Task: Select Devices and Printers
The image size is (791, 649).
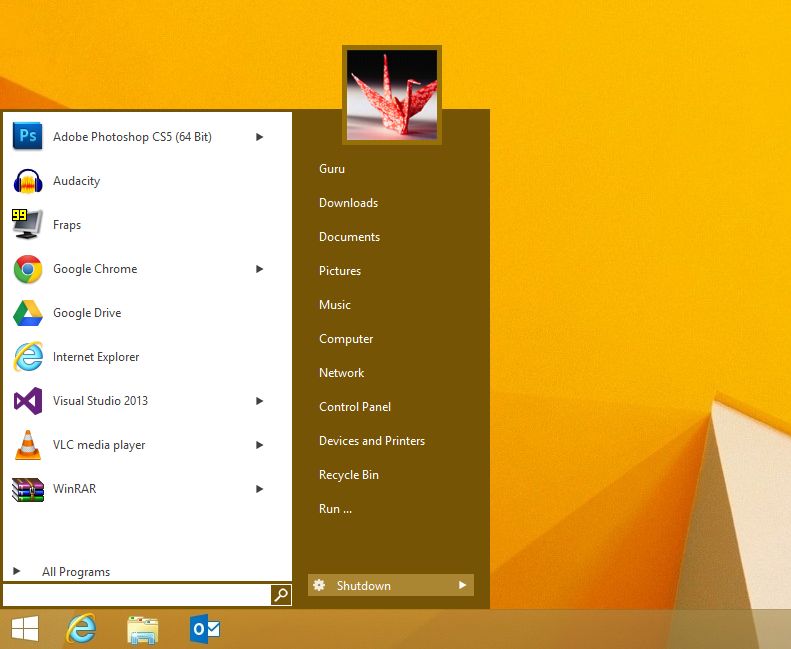Action: pyautogui.click(x=372, y=441)
